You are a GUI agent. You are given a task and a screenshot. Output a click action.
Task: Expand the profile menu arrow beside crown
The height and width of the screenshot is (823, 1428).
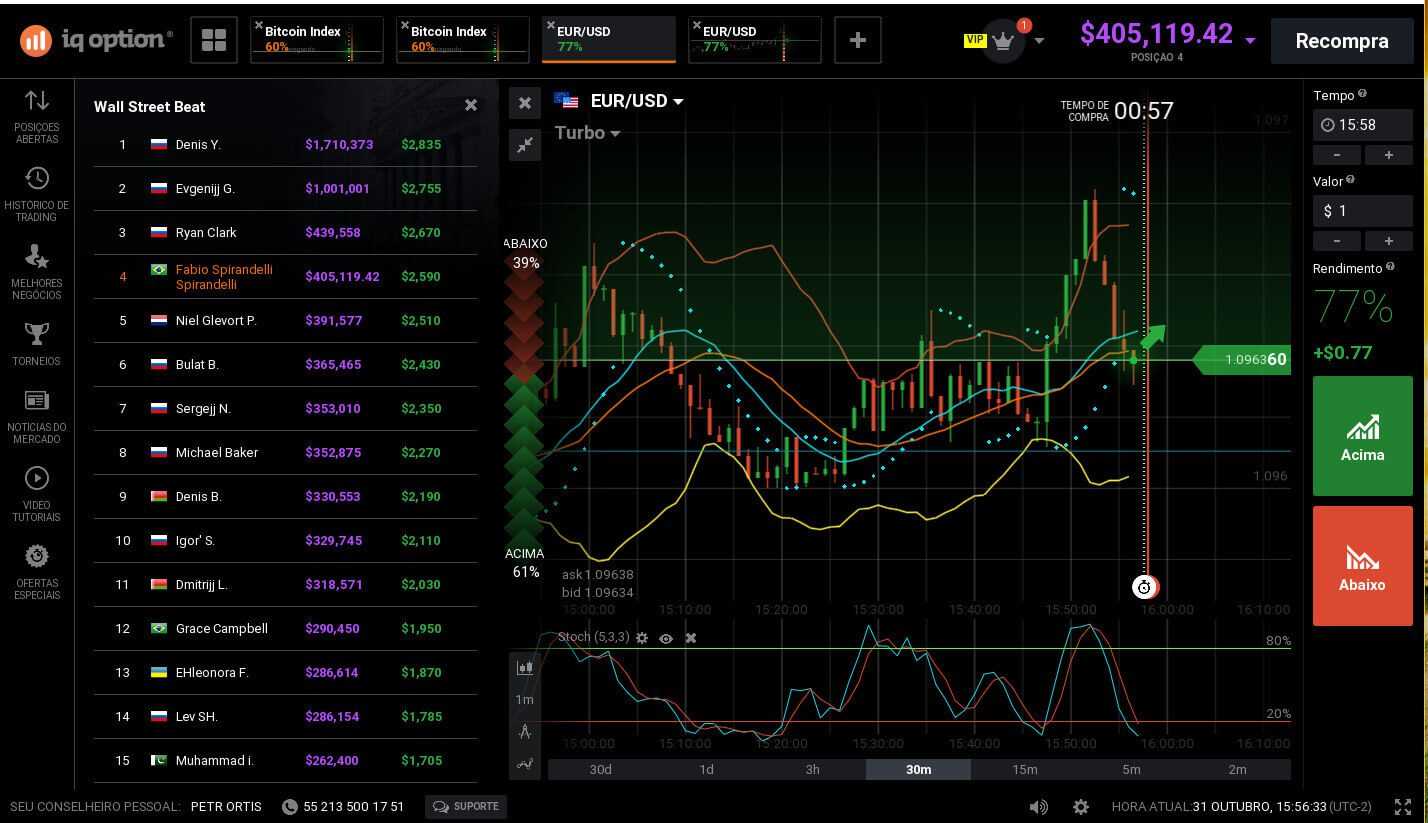1040,41
